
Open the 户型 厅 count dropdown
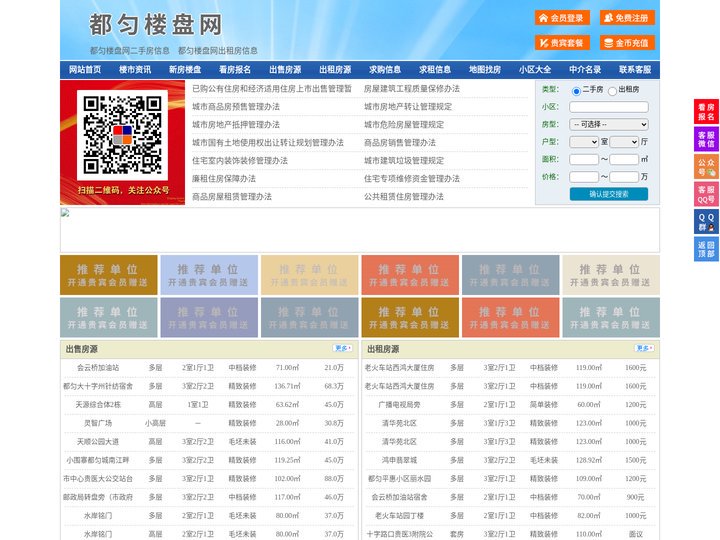coord(624,142)
